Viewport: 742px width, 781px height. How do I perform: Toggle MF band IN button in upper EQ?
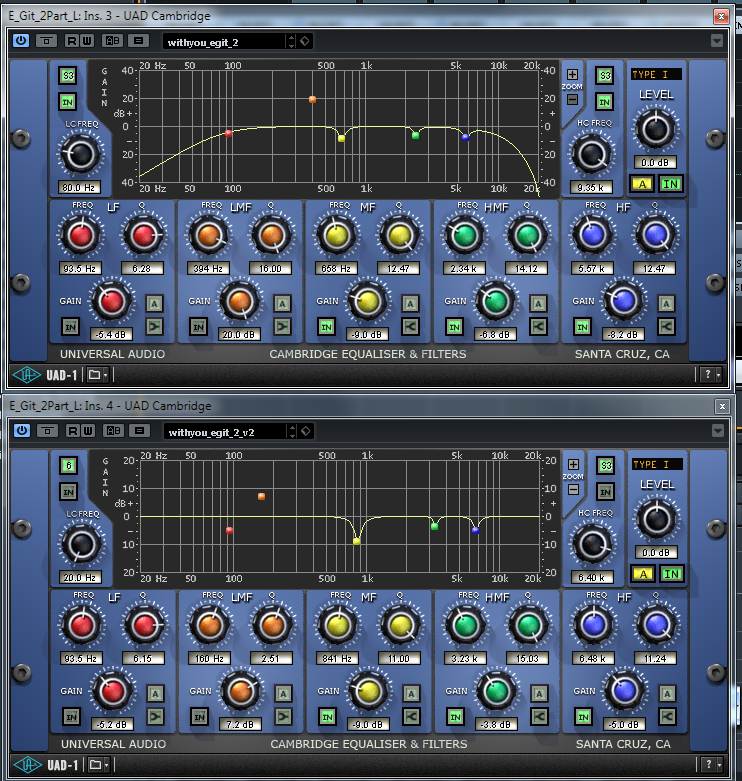(327, 327)
